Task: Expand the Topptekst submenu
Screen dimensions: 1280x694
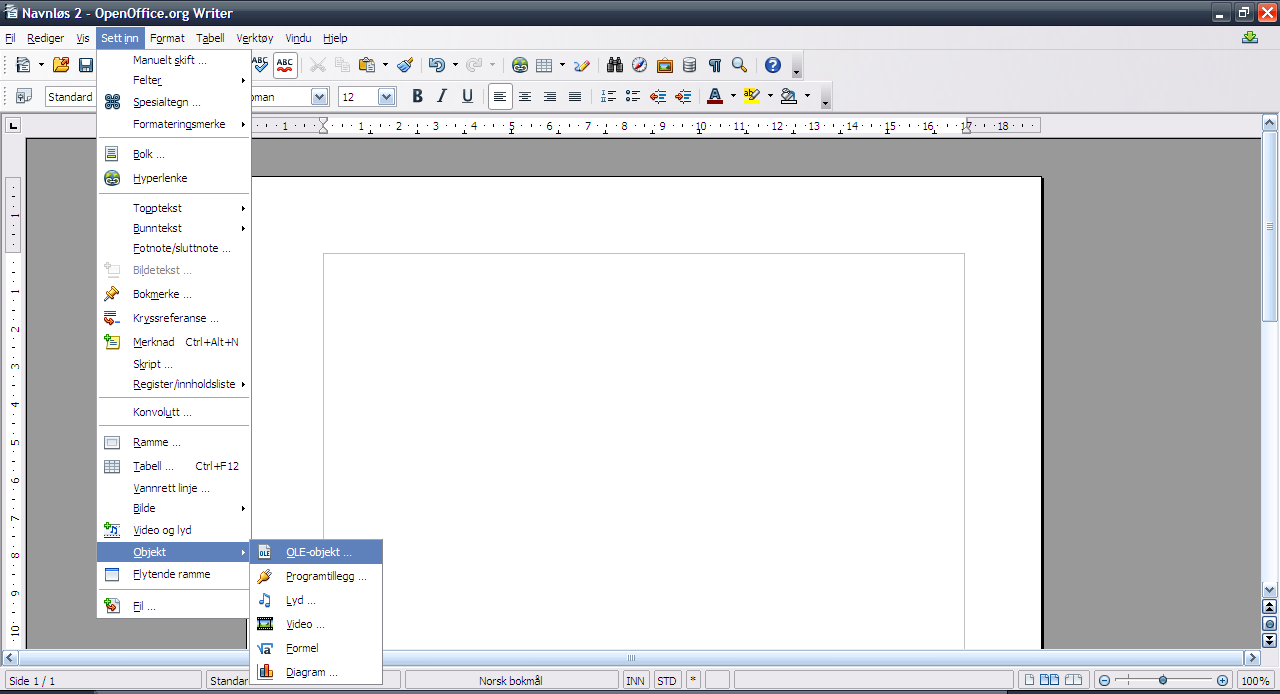Action: [174, 208]
